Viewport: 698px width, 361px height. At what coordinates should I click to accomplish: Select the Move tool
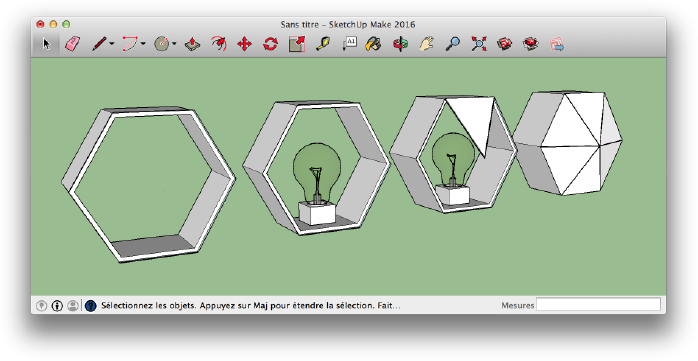[x=244, y=44]
